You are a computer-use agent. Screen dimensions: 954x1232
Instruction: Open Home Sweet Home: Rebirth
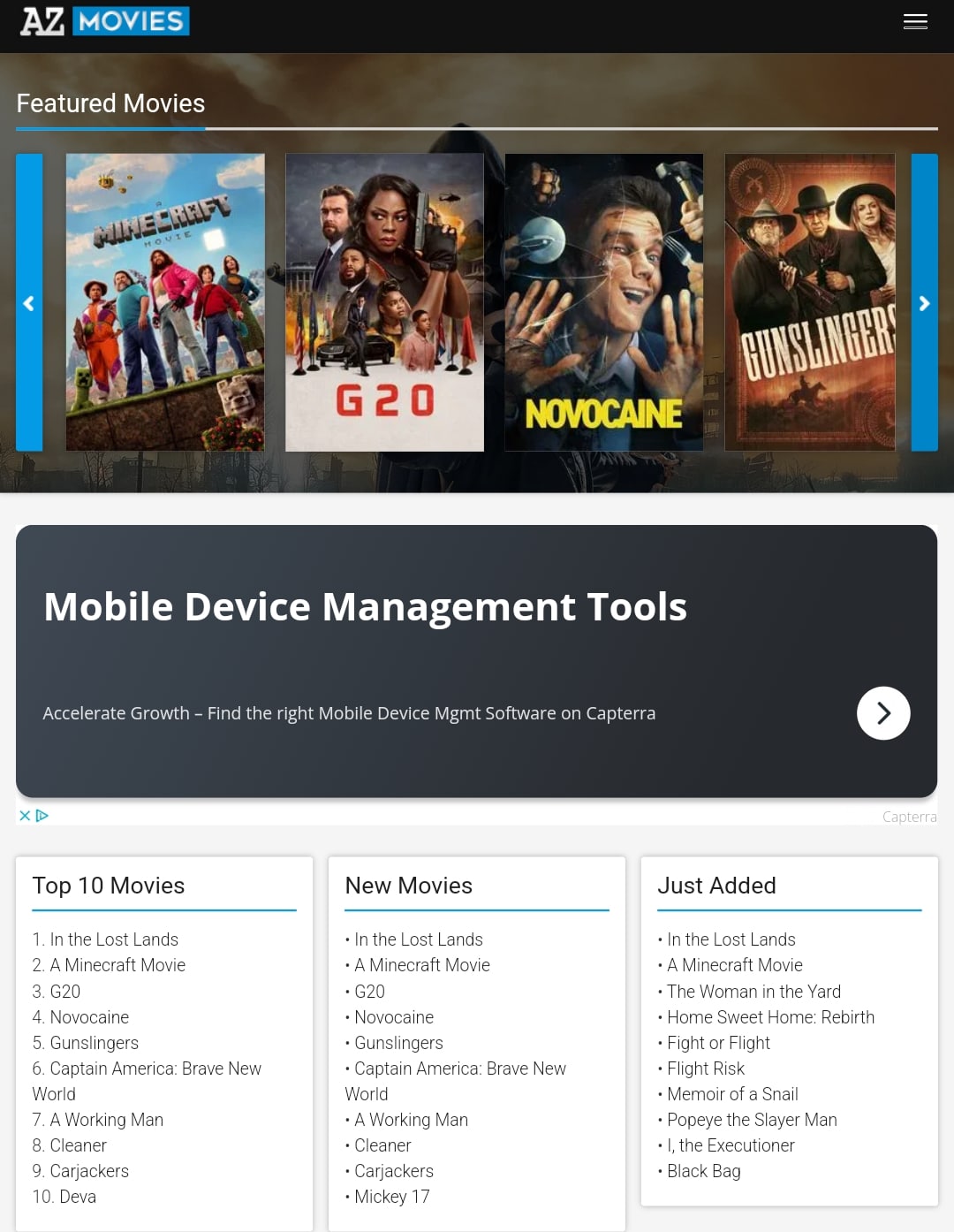click(x=771, y=1017)
